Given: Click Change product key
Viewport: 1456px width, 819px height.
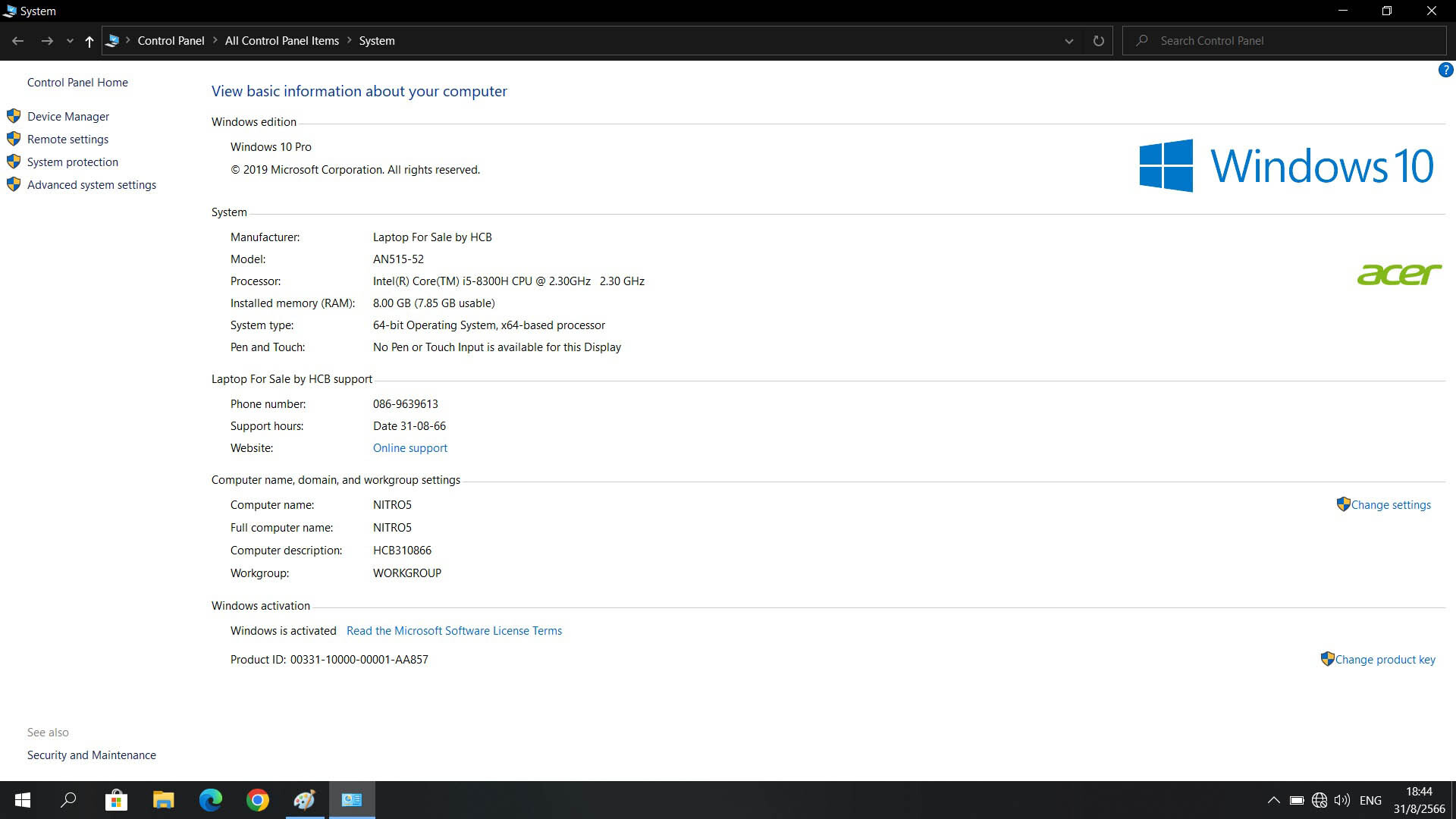Looking at the screenshot, I should tap(1385, 660).
